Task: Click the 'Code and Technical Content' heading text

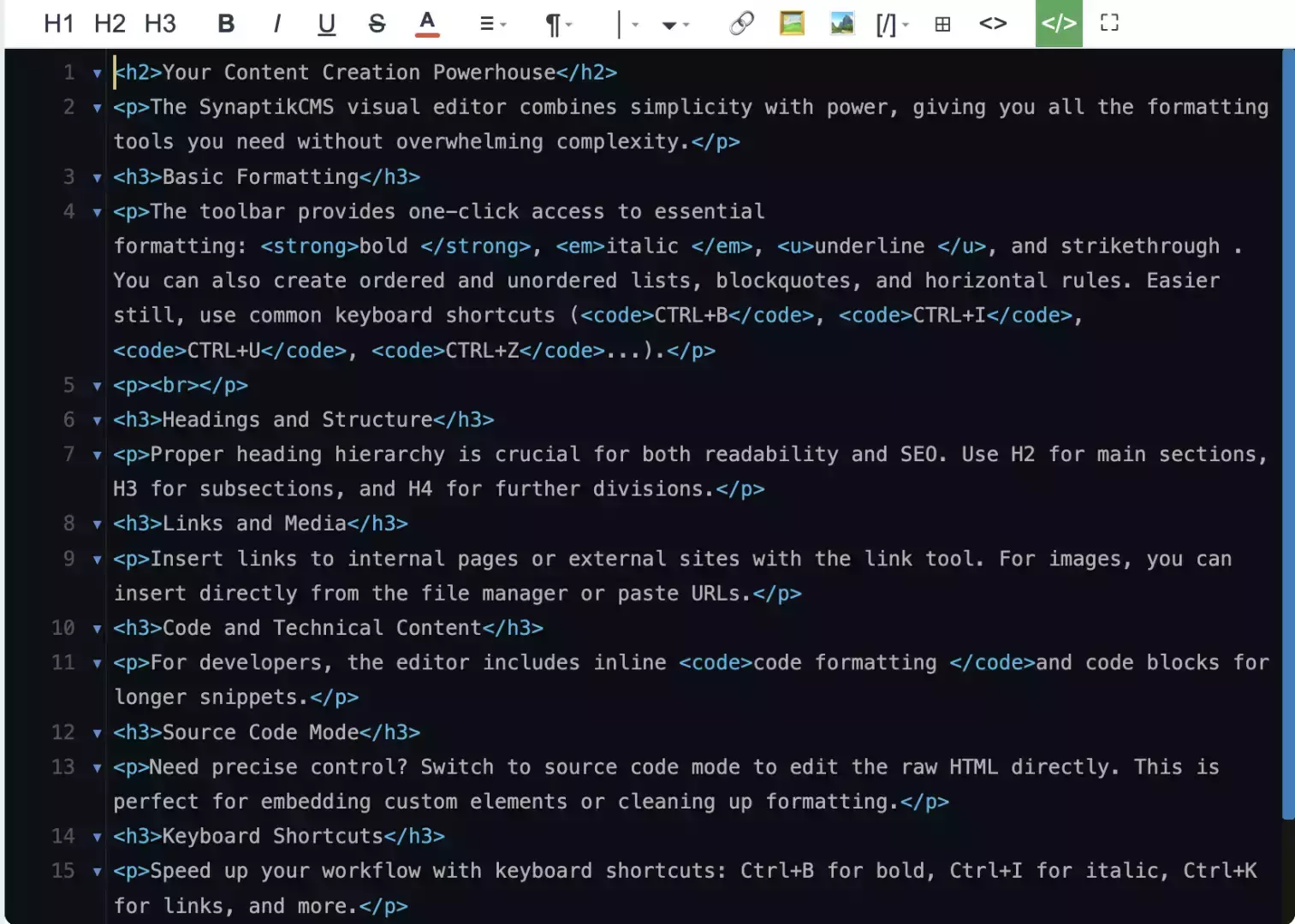Action: 323,627
